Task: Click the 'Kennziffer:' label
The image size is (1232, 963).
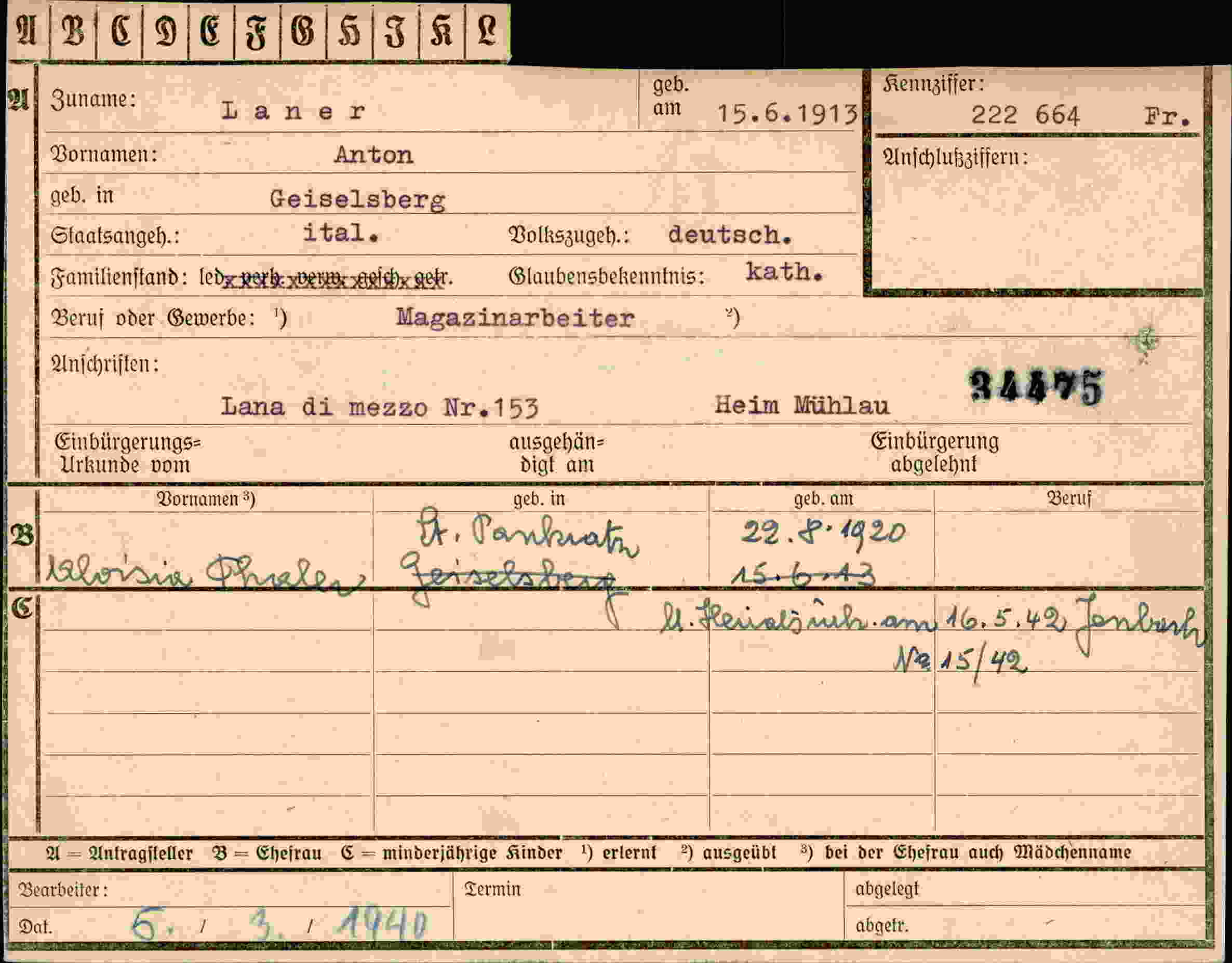Action: pyautogui.click(x=933, y=85)
